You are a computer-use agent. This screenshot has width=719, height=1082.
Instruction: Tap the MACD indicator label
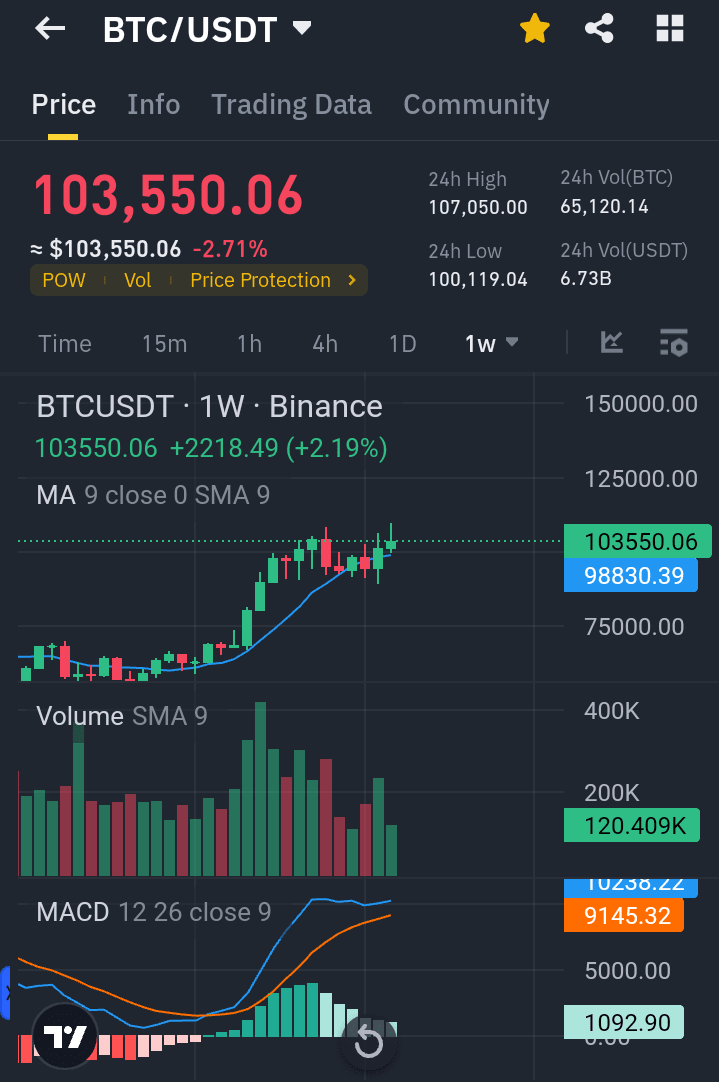[x=72, y=912]
